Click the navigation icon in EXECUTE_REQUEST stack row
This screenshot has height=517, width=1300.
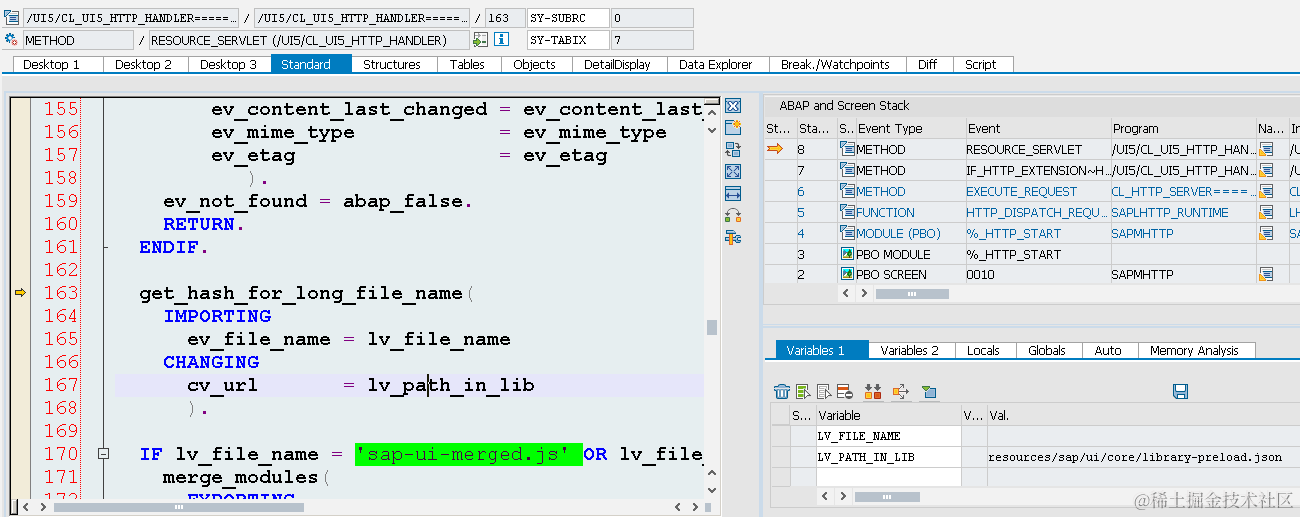(1266, 191)
